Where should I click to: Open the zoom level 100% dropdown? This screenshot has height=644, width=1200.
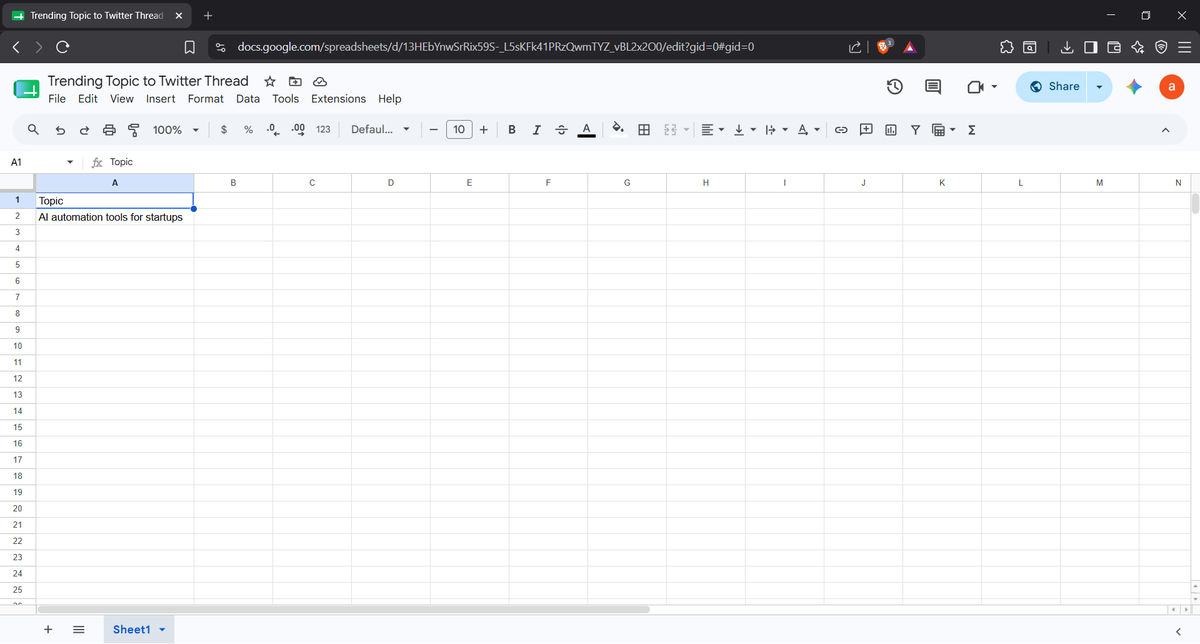(176, 130)
